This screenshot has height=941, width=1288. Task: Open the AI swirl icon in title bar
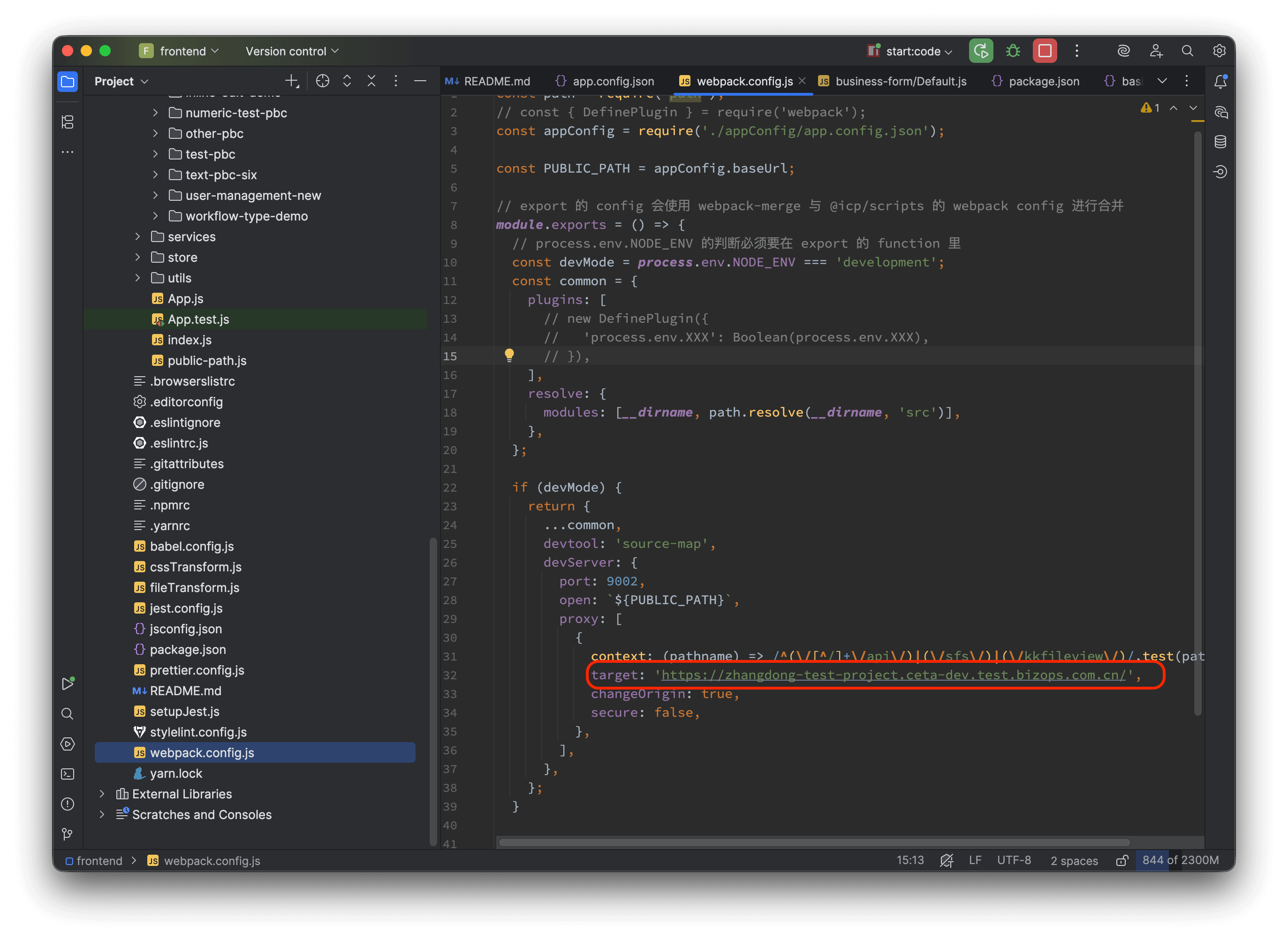(x=1123, y=51)
